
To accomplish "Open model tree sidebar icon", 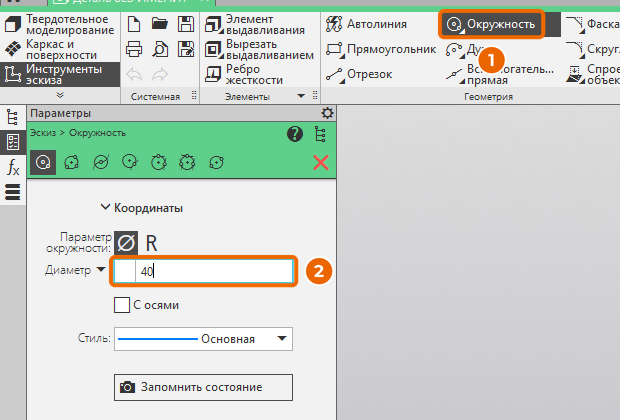I will [x=13, y=117].
